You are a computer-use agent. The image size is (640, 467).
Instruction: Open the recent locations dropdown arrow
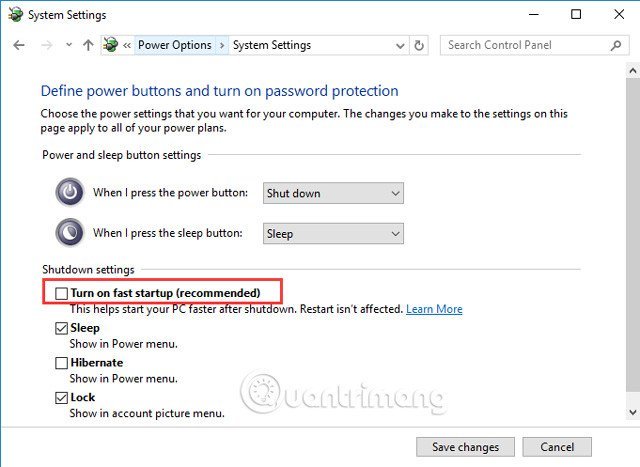pos(68,45)
